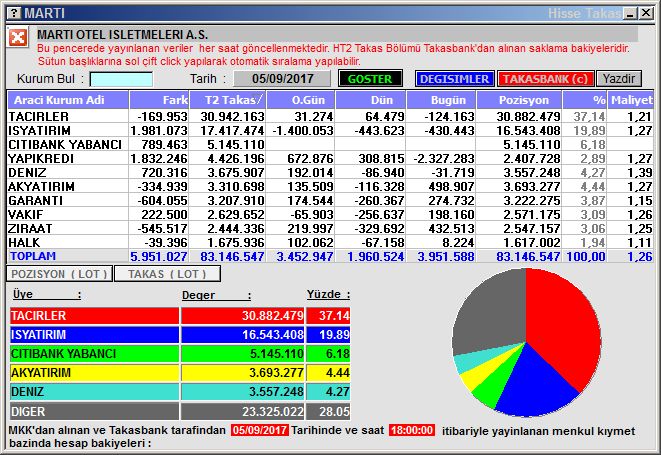
Task: Sort by Bugün column header
Action: pos(441,100)
